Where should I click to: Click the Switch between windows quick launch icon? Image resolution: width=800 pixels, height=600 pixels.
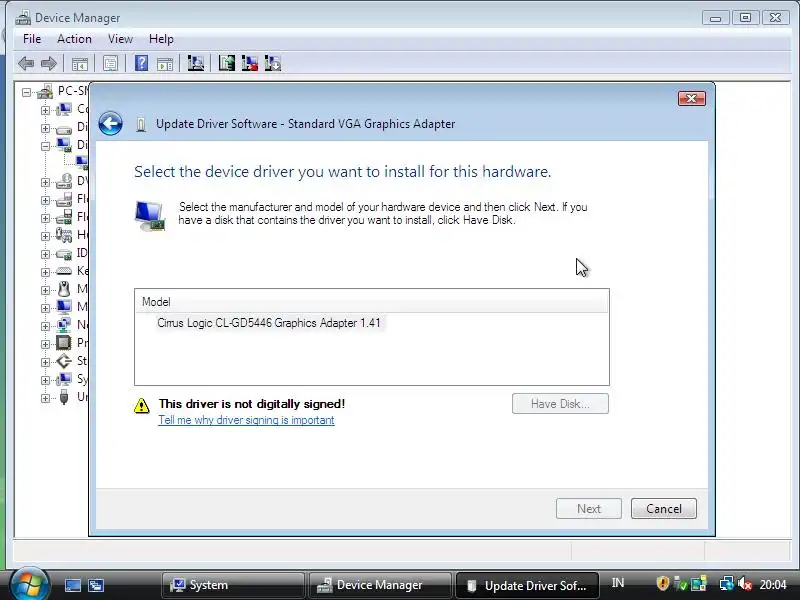click(x=96, y=585)
